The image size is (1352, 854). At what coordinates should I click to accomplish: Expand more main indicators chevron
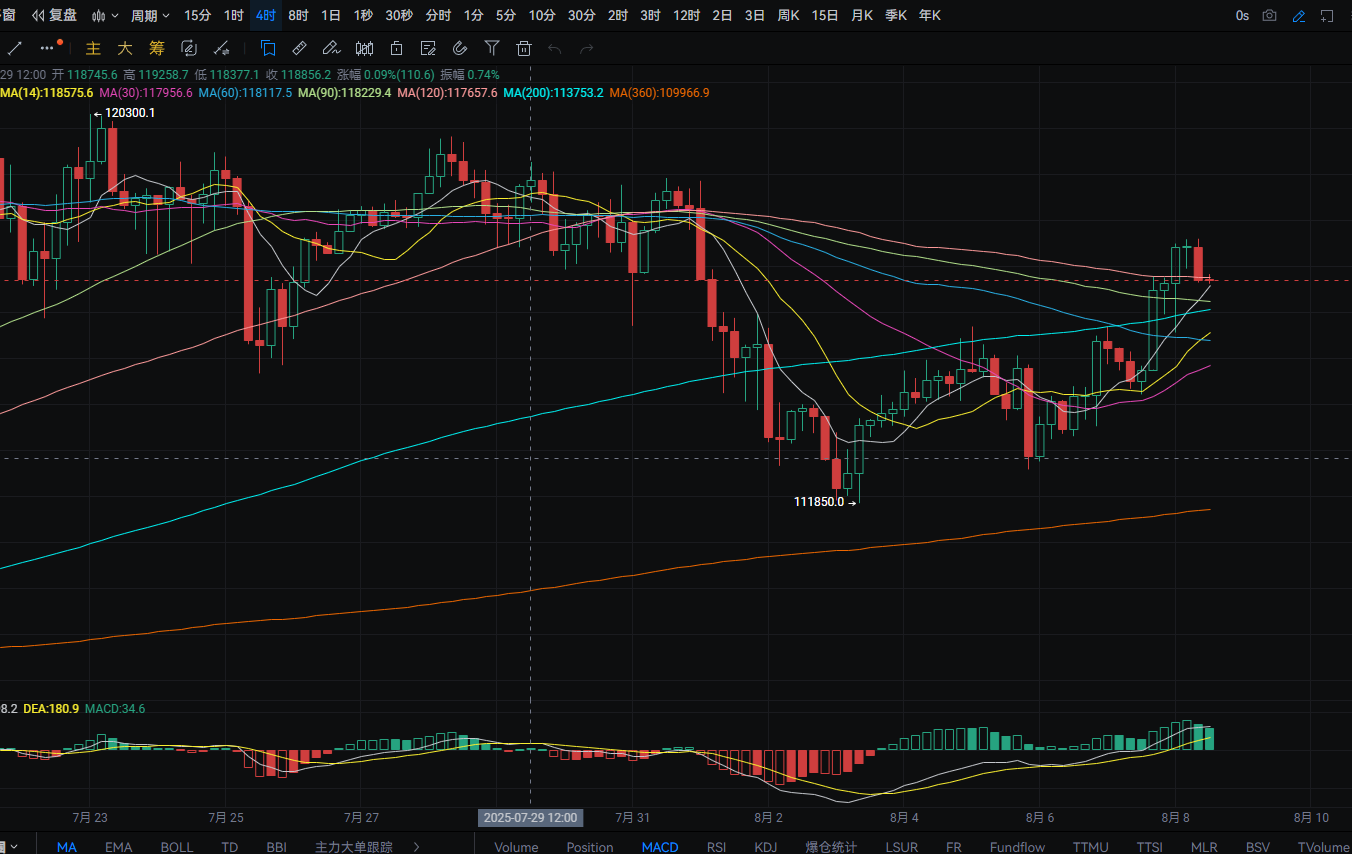coord(416,846)
